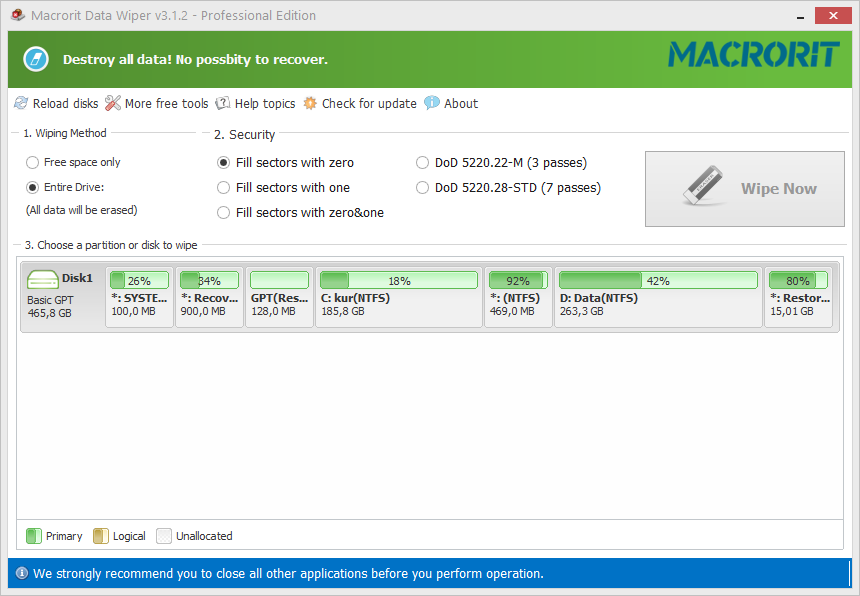Click the Basic GPT label
860x596 pixels.
pyautogui.click(x=50, y=300)
